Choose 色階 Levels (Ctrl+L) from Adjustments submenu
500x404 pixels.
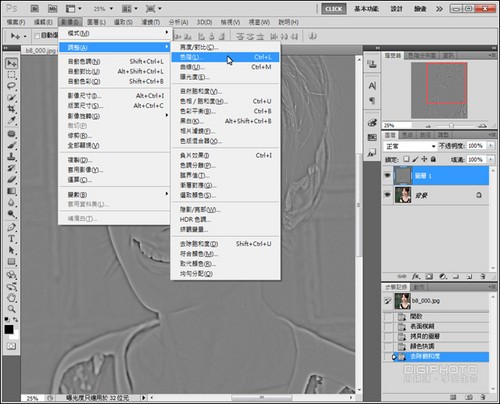coord(225,57)
